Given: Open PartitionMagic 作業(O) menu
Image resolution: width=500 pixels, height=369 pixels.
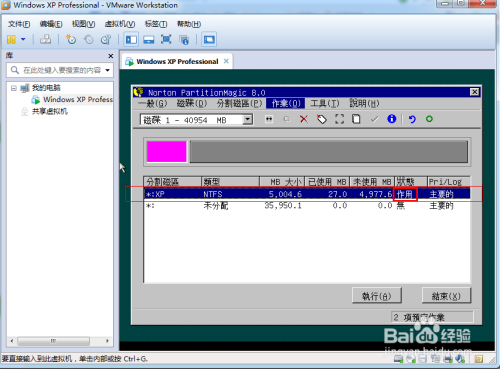Looking at the screenshot, I should [286, 103].
